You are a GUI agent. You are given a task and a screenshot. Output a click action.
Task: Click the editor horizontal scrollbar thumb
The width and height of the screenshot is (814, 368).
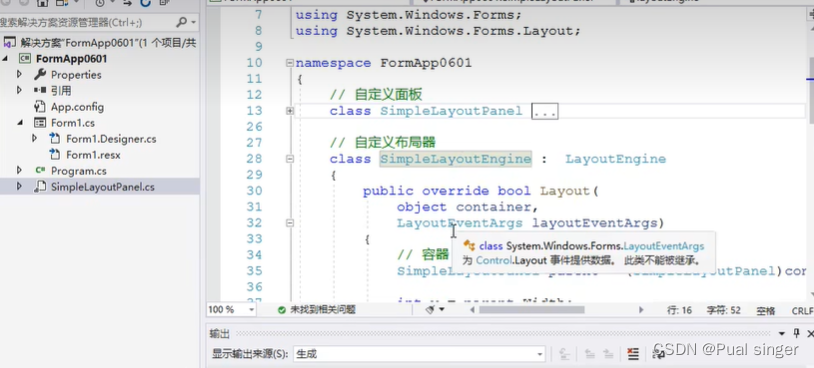pos(532,310)
